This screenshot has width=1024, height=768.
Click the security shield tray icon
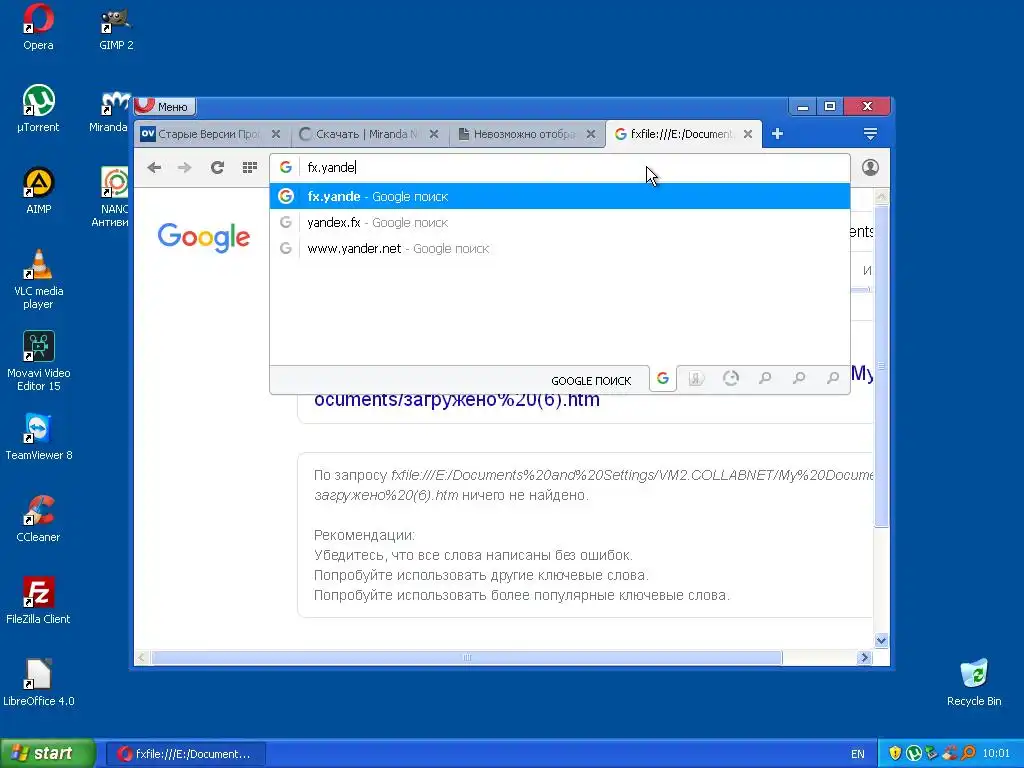[895, 753]
